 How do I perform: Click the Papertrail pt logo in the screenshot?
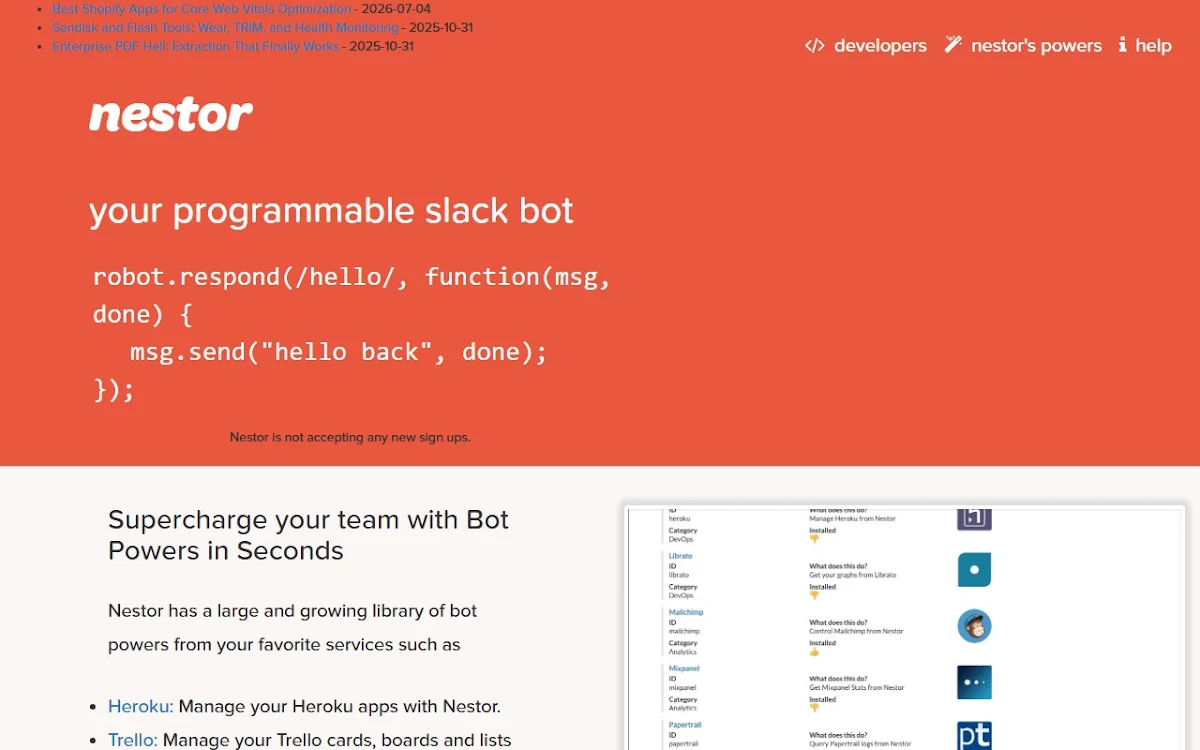[974, 736]
